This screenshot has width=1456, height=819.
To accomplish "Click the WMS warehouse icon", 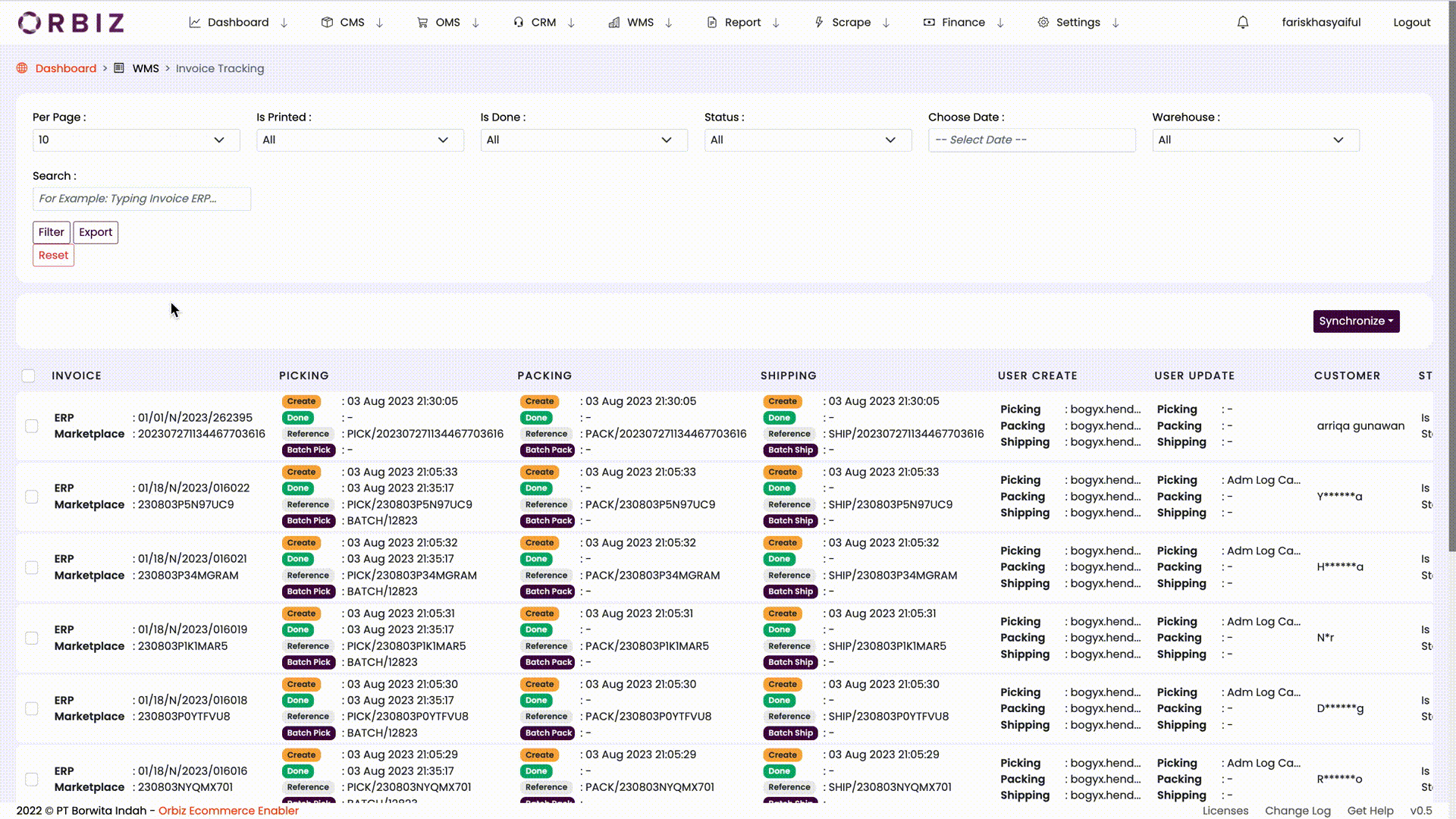I will click(614, 23).
